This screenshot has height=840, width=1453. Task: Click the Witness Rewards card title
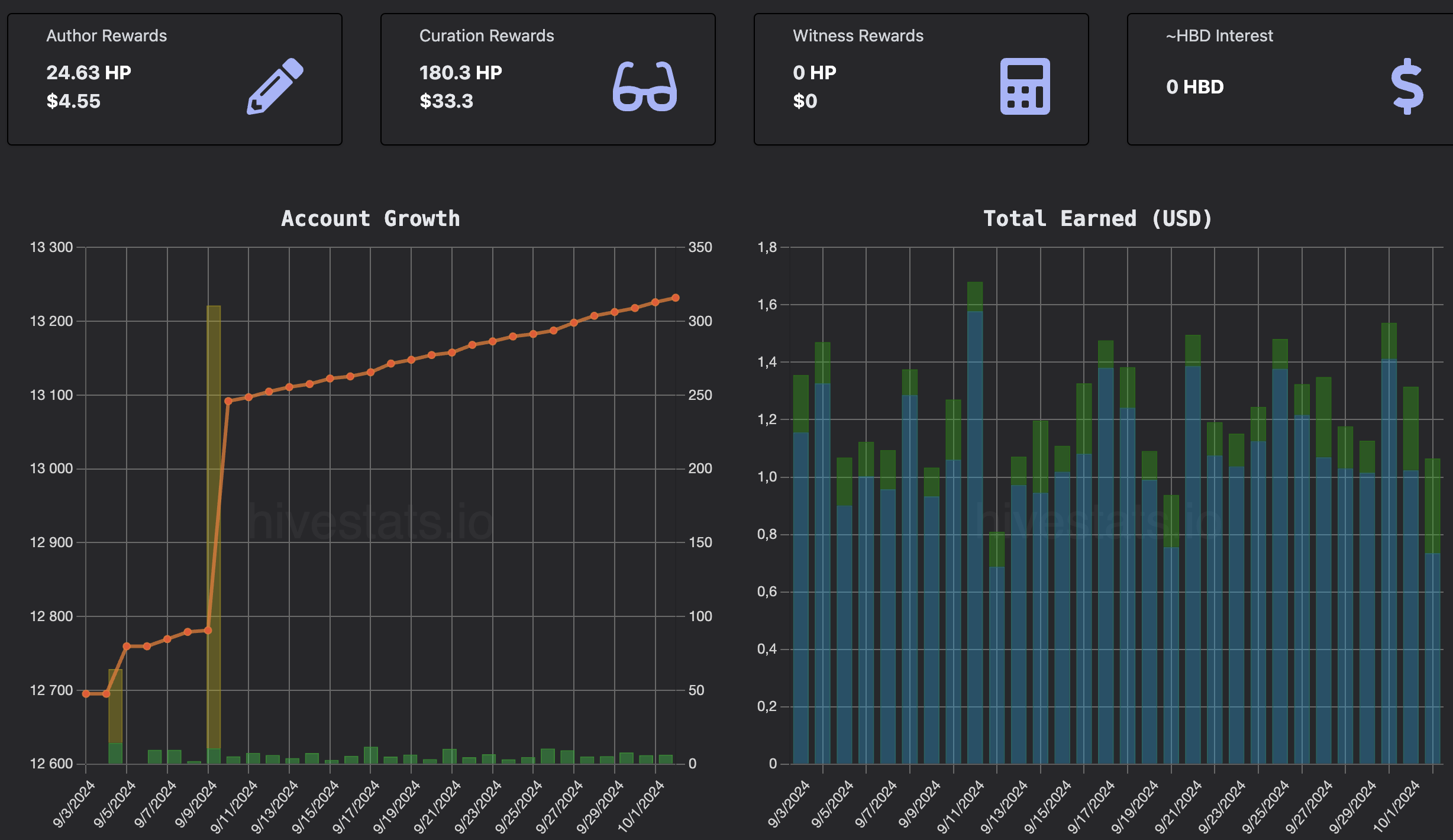point(858,35)
